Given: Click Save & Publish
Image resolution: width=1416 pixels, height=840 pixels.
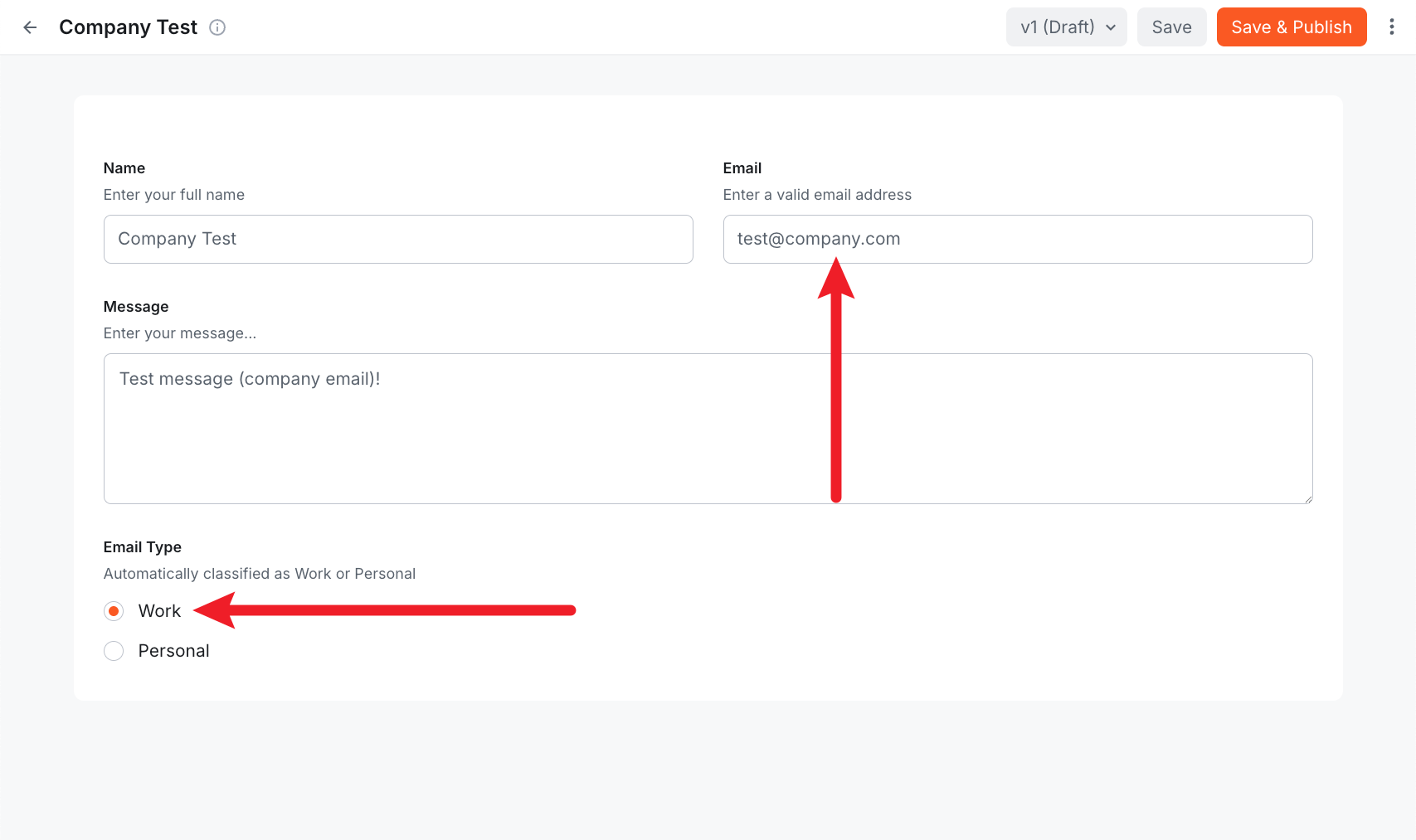Looking at the screenshot, I should tap(1291, 27).
